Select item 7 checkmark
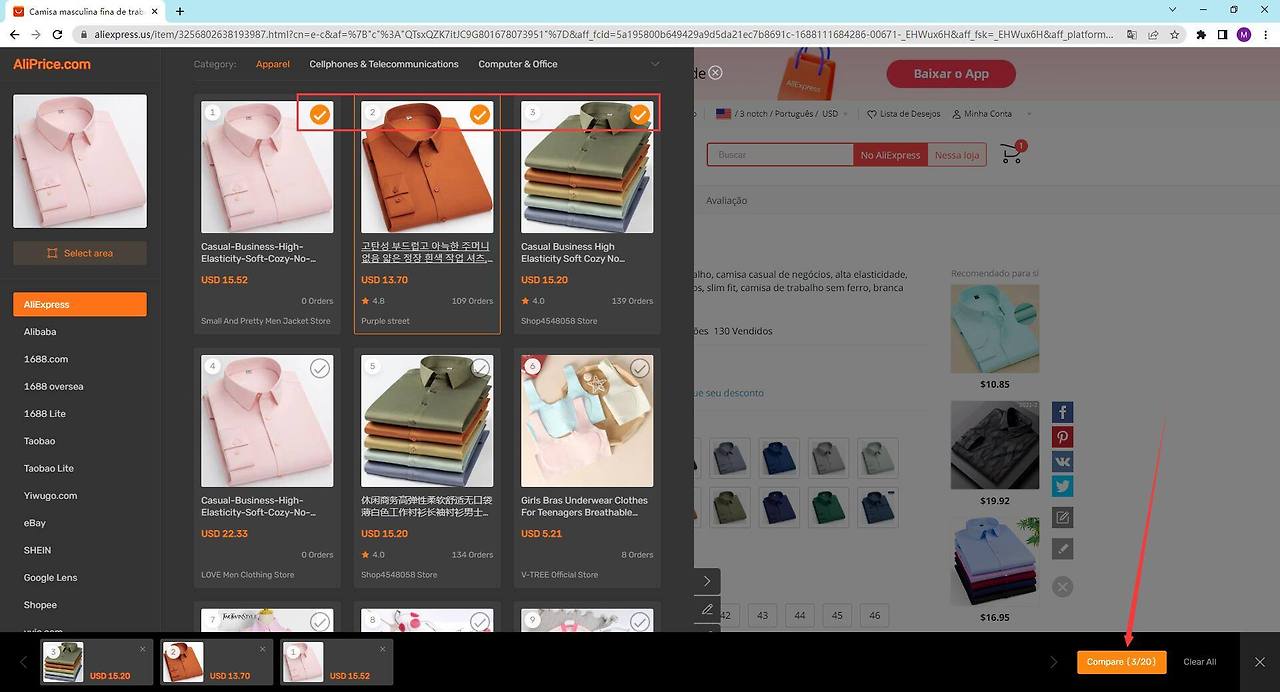The height and width of the screenshot is (692, 1280). (x=320, y=622)
